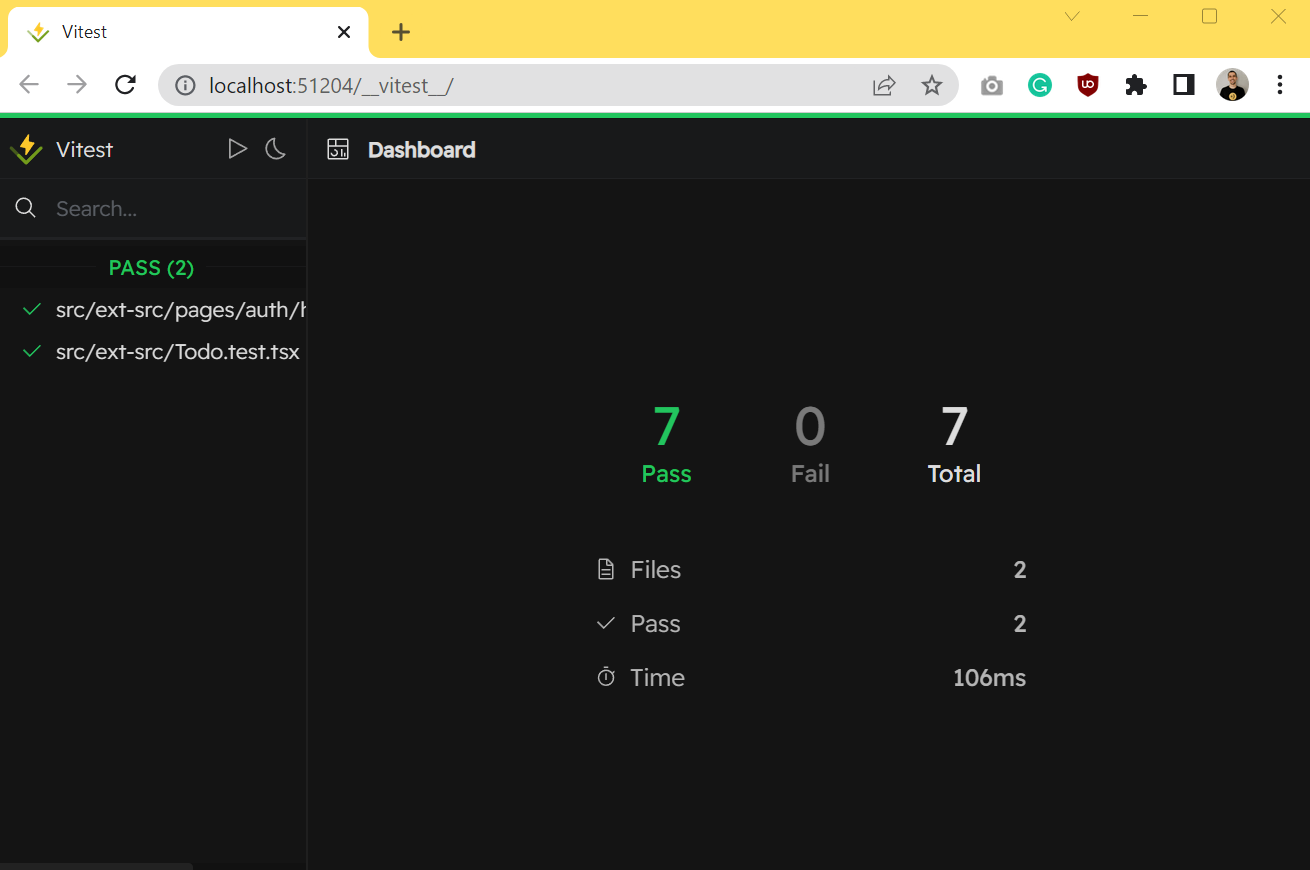Collapse the PASS (2) section
Image resolution: width=1310 pixels, height=870 pixels.
[151, 267]
